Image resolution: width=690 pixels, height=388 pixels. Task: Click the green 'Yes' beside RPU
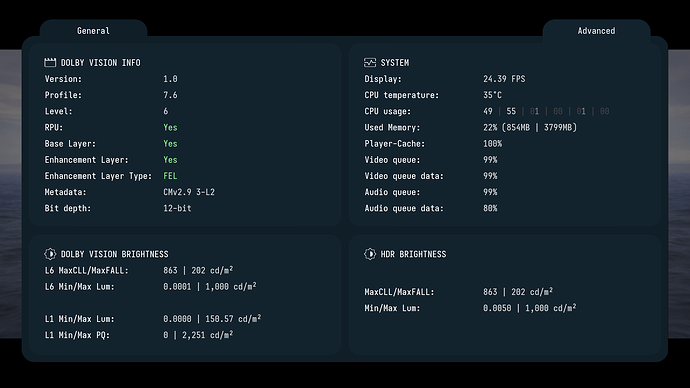click(x=170, y=128)
